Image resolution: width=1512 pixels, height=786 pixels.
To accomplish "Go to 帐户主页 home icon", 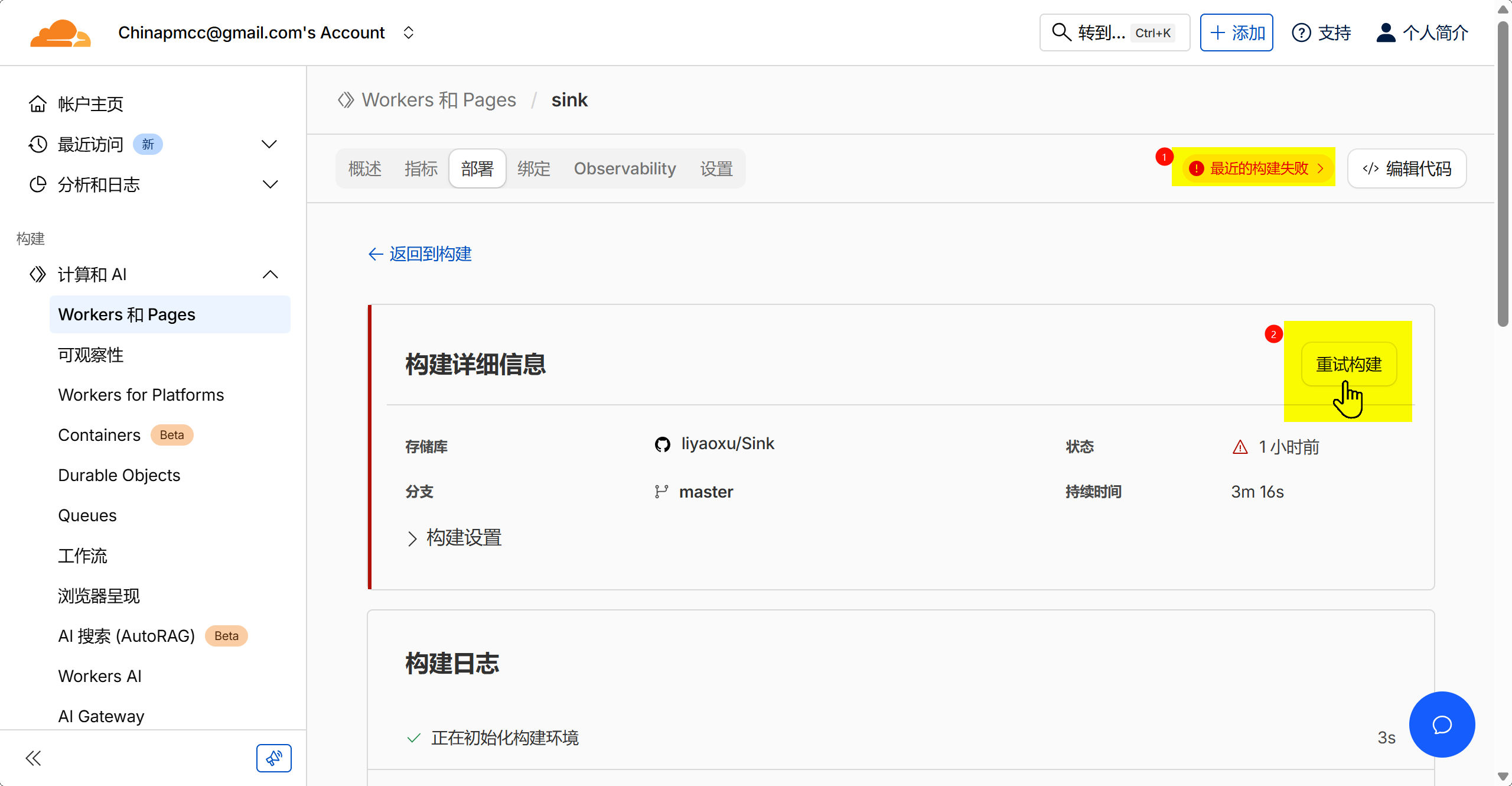I will pos(38,104).
